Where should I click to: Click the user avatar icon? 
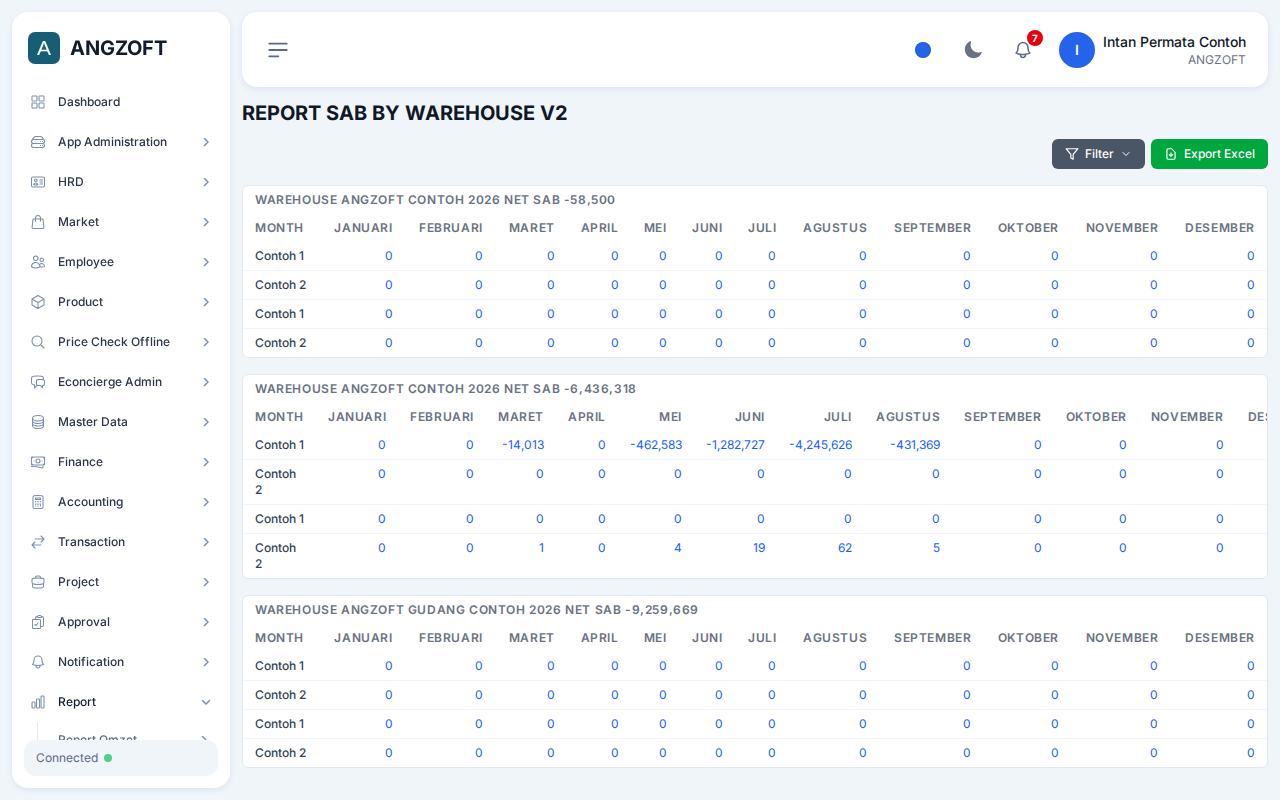(1077, 50)
